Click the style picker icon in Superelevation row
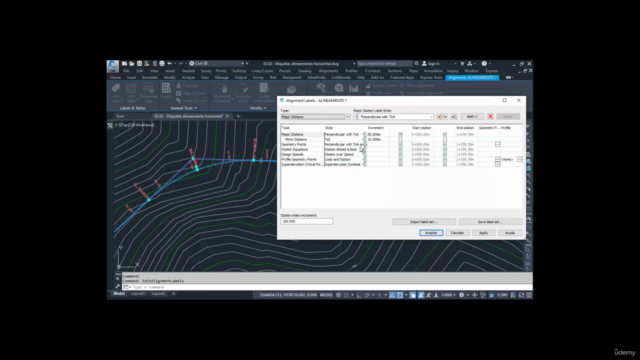Image resolution: width=640 pixels, height=360 pixels. coord(364,164)
